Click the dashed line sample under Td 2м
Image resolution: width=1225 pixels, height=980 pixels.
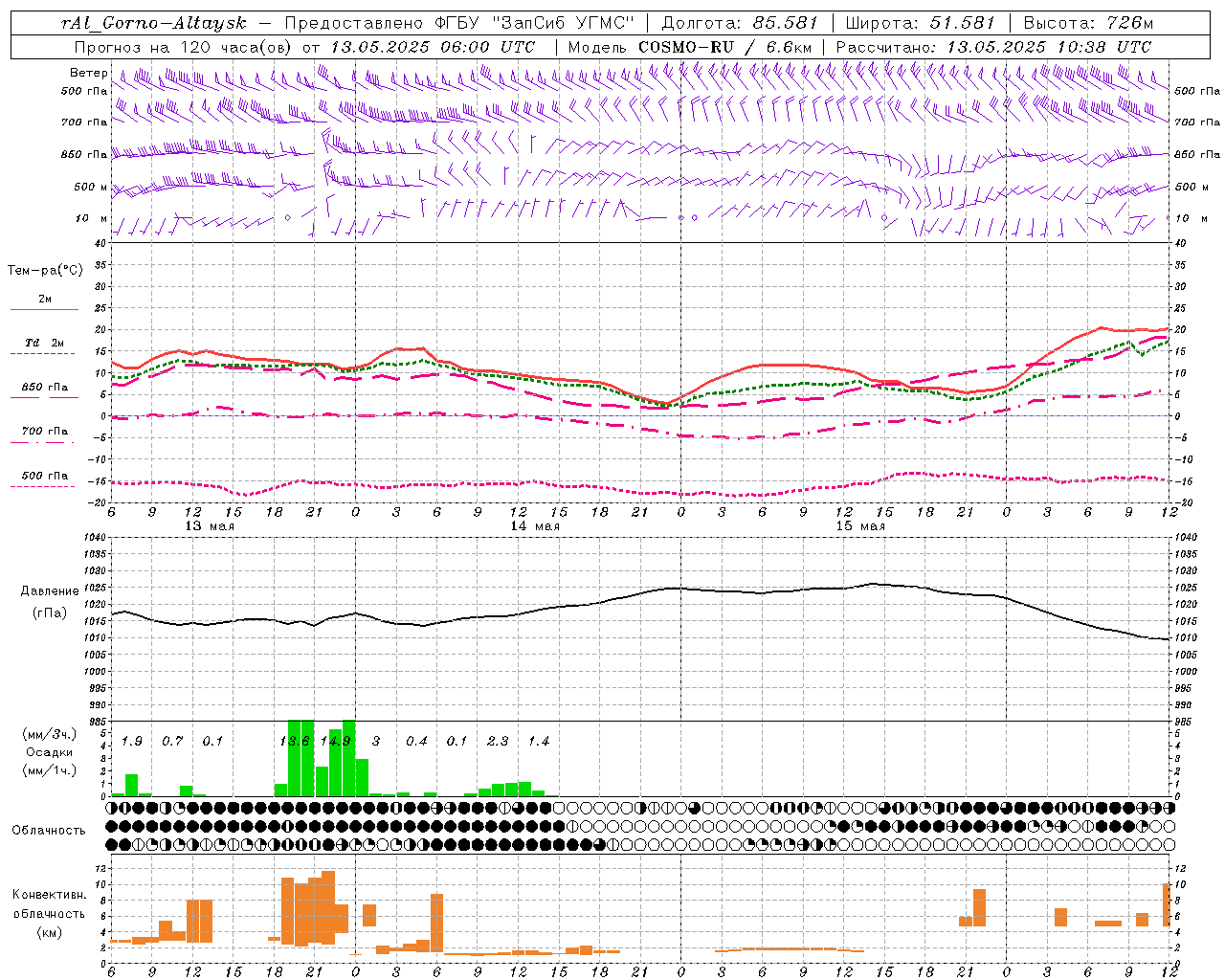44,354
